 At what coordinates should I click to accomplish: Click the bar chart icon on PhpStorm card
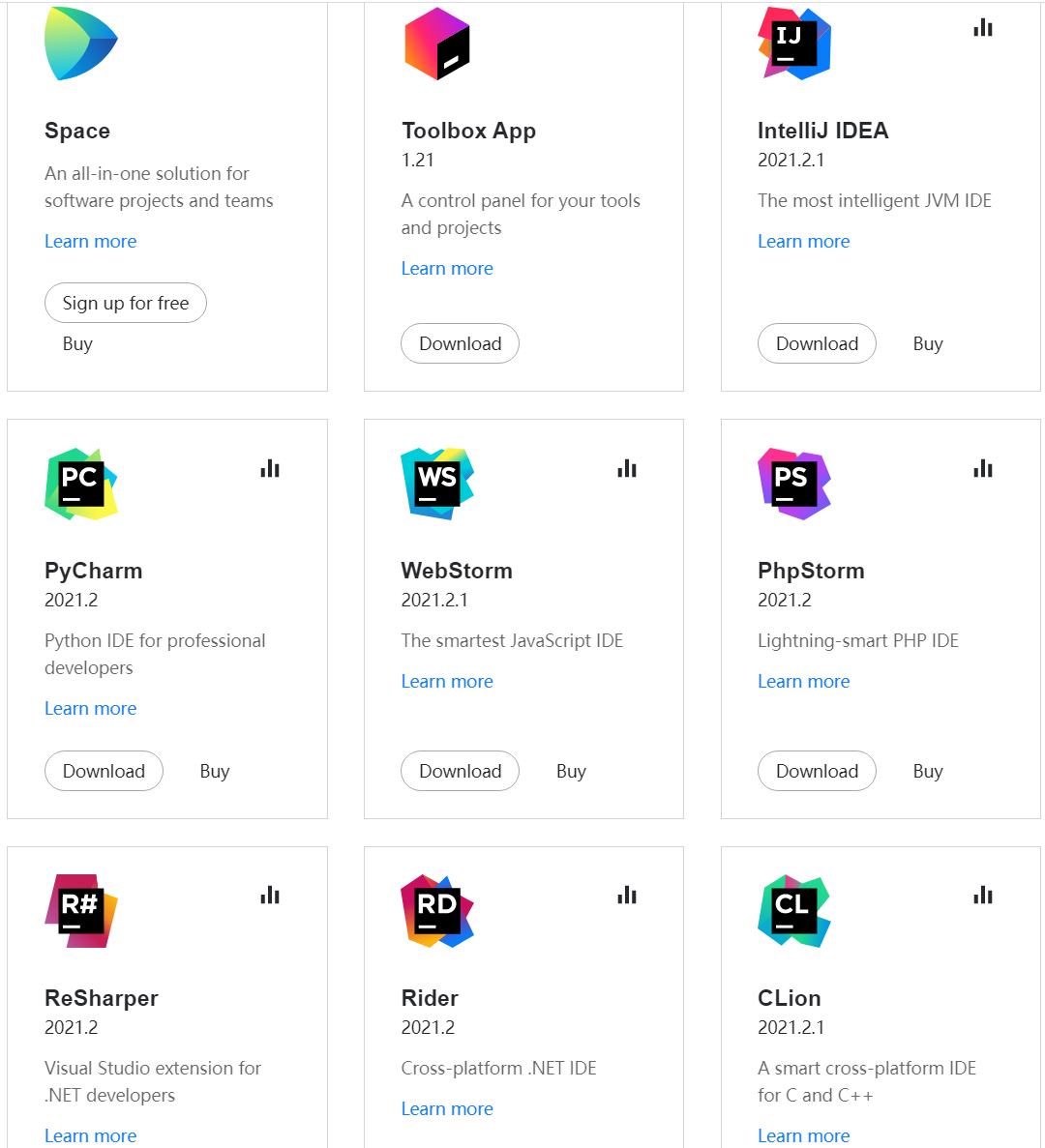pyautogui.click(x=983, y=468)
